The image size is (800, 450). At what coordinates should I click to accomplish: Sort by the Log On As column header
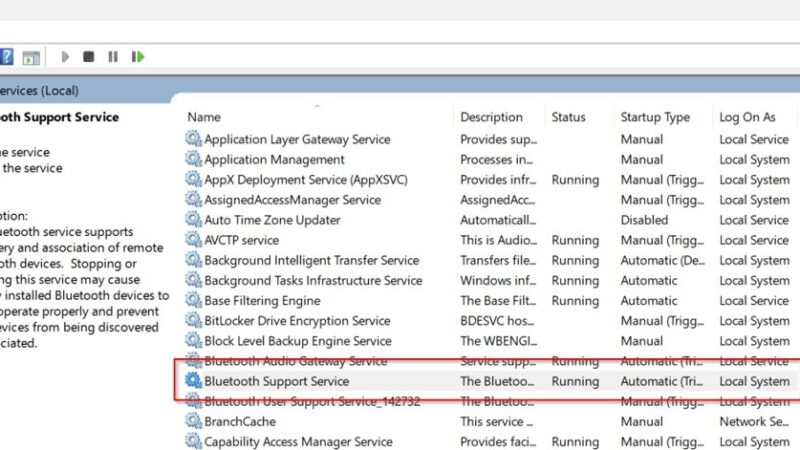pyautogui.click(x=747, y=117)
